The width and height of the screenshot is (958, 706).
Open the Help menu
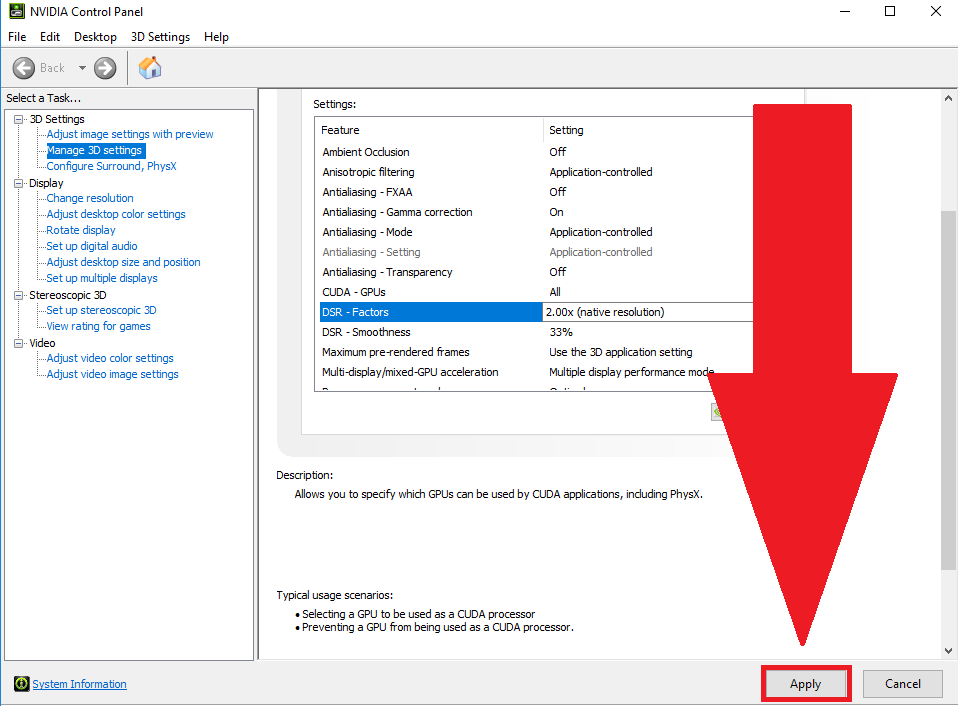(x=216, y=37)
